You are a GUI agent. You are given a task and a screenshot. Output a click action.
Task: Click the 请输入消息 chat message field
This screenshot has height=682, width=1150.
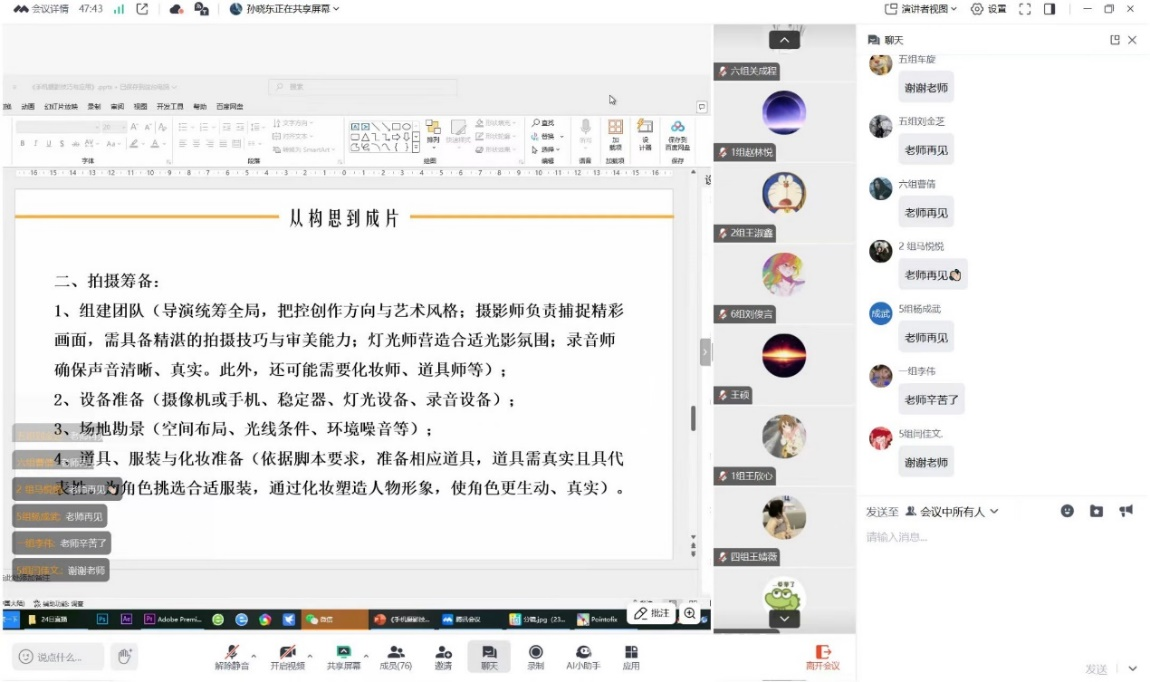tap(1000, 538)
